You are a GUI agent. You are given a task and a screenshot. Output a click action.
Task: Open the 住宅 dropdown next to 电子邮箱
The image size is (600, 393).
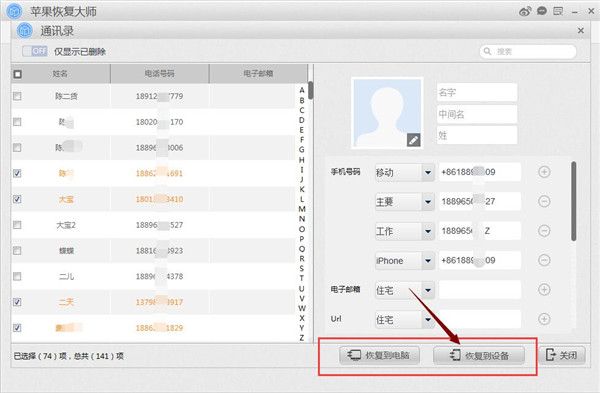[x=428, y=290]
